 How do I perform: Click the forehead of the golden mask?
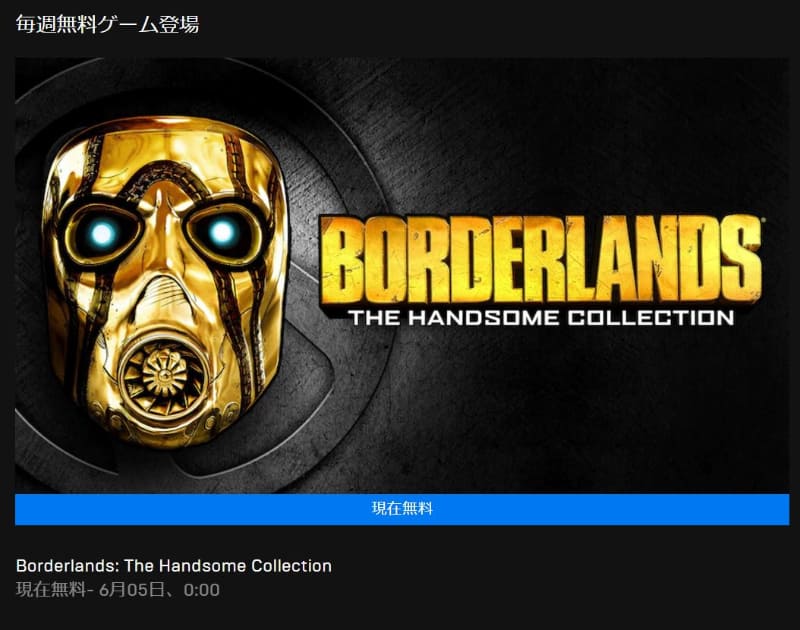pyautogui.click(x=163, y=148)
